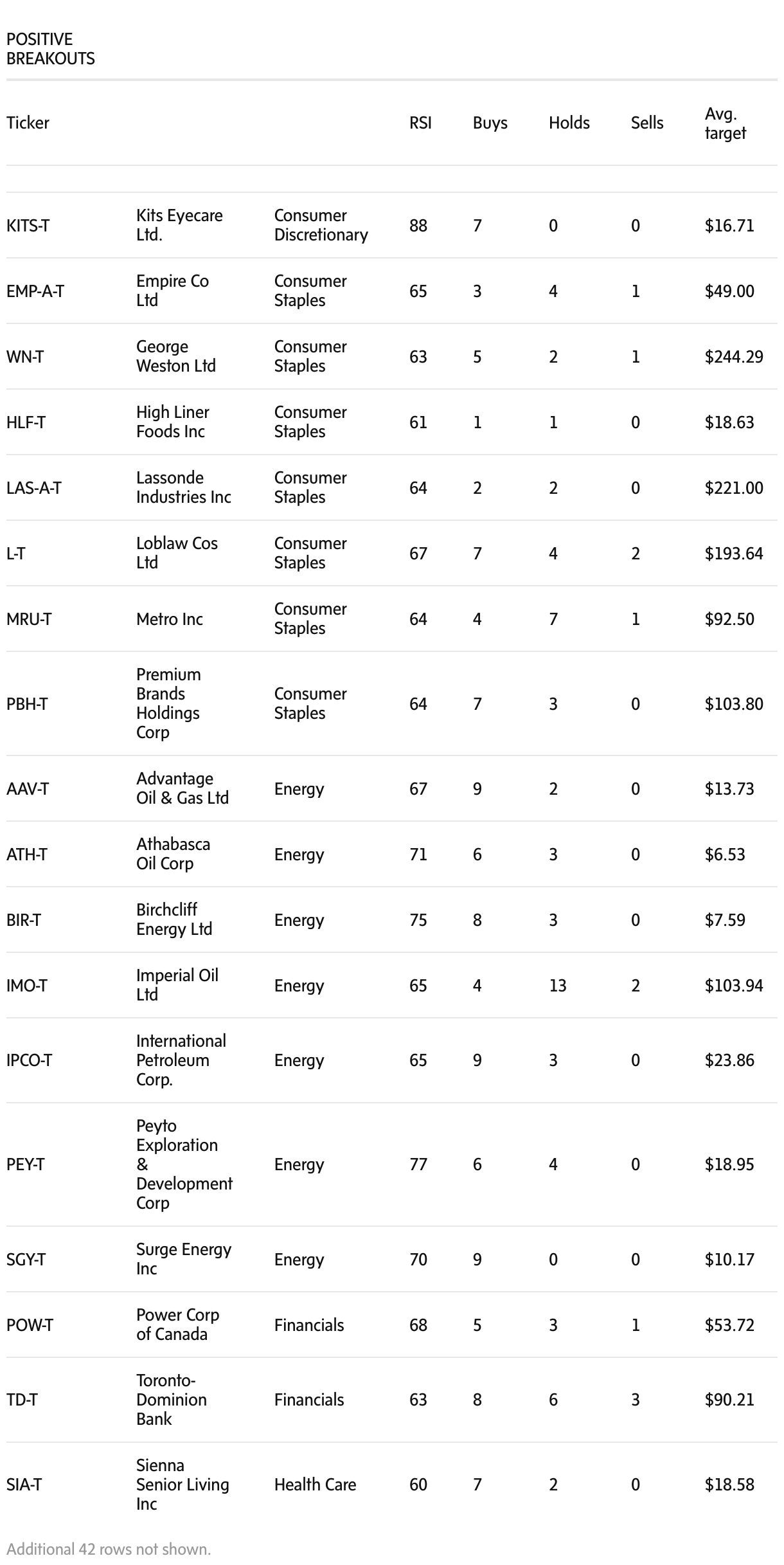Click the 'Additional 42 rows not shown' note
This screenshot has width=784, height=1565.
(x=109, y=1549)
